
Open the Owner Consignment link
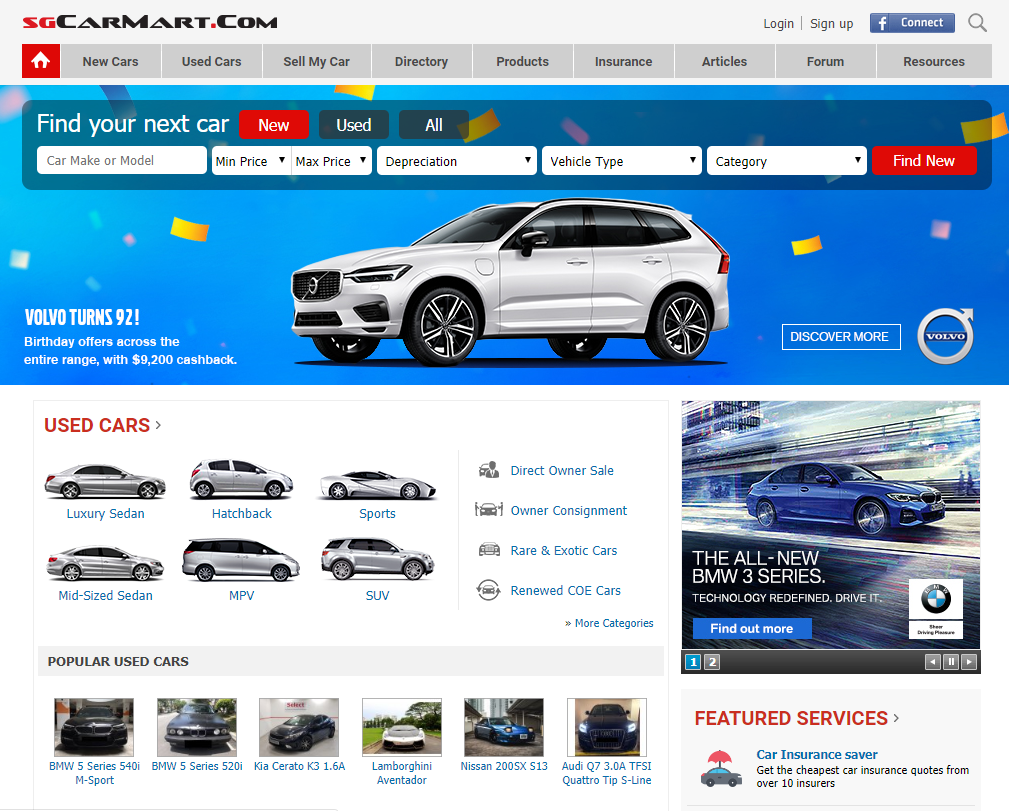click(x=569, y=510)
